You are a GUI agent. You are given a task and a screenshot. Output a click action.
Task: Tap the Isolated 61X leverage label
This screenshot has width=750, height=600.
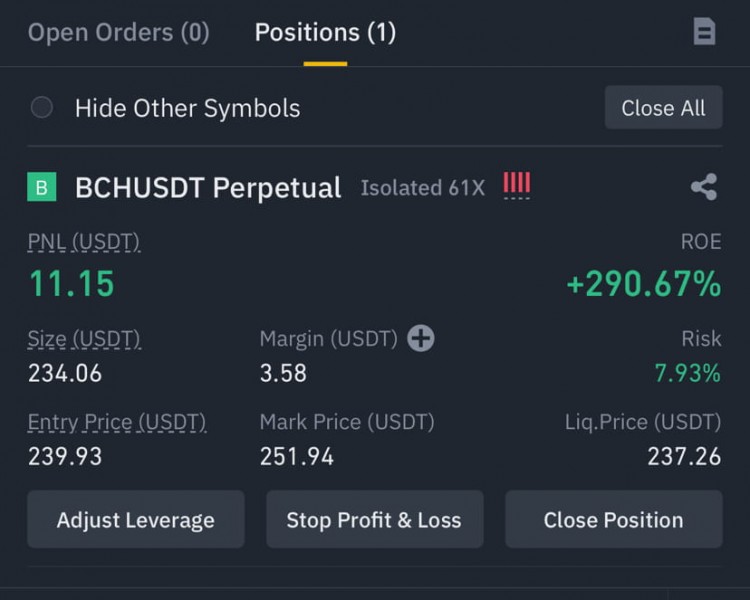click(422, 188)
